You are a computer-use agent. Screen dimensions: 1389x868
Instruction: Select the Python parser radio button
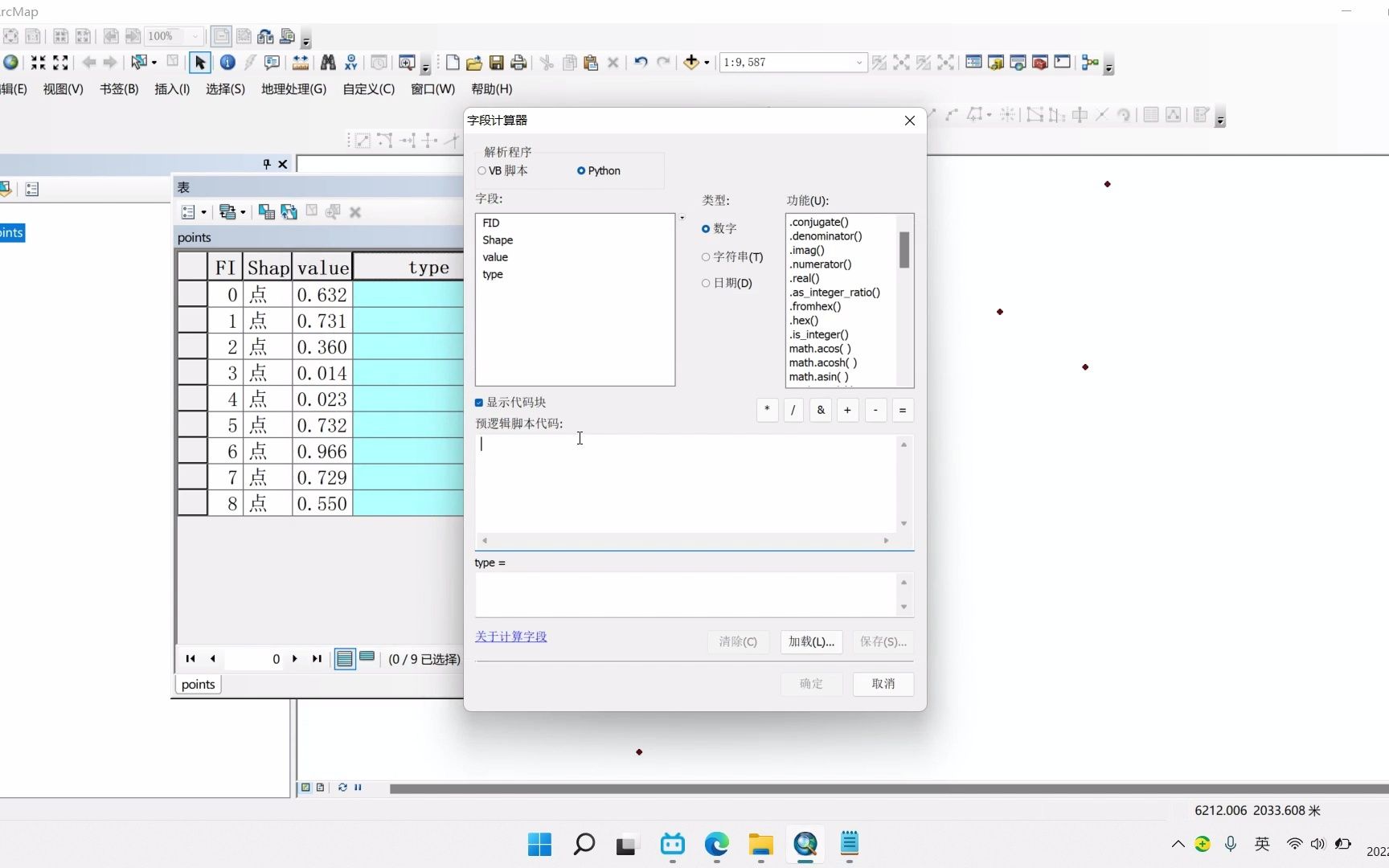click(582, 170)
